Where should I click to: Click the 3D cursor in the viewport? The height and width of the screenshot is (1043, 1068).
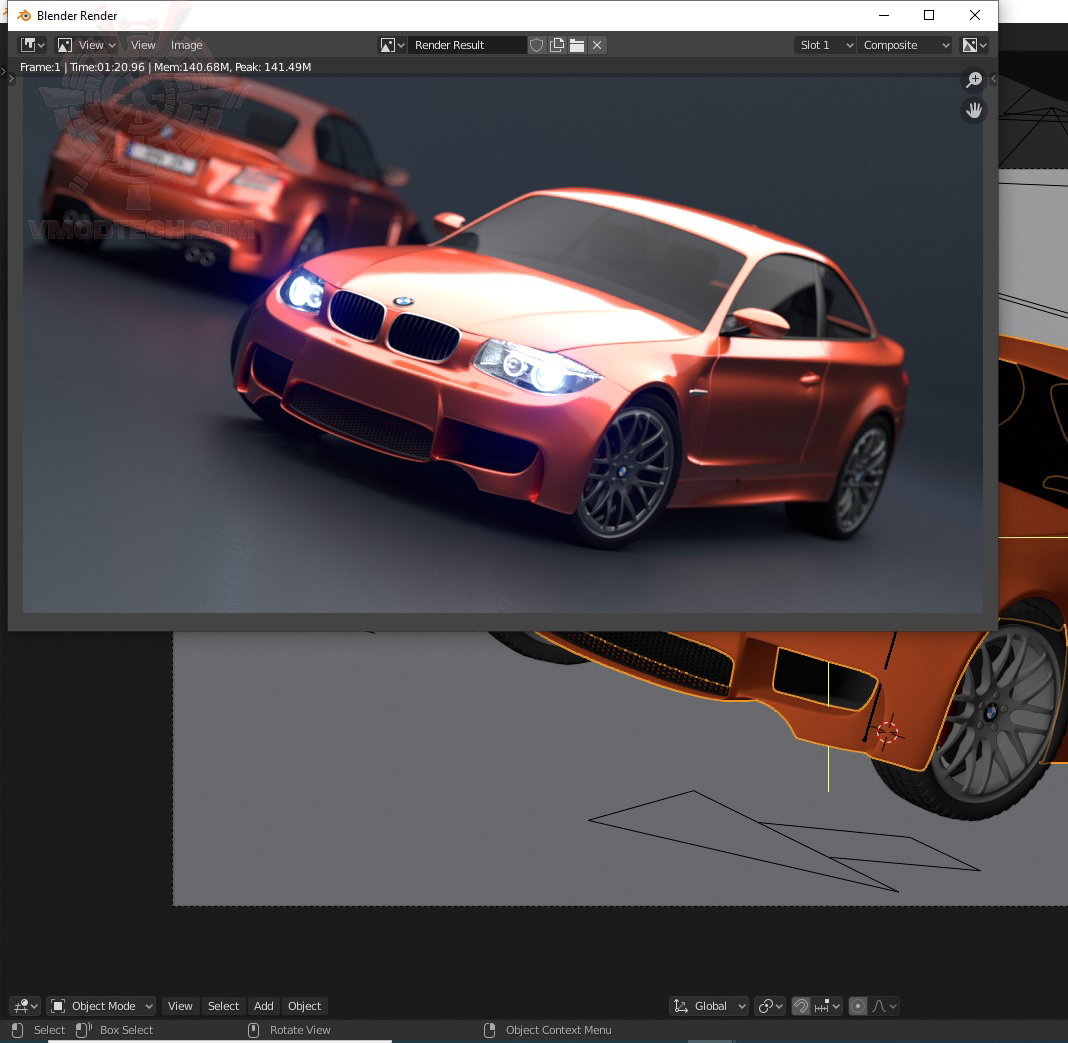coord(888,733)
